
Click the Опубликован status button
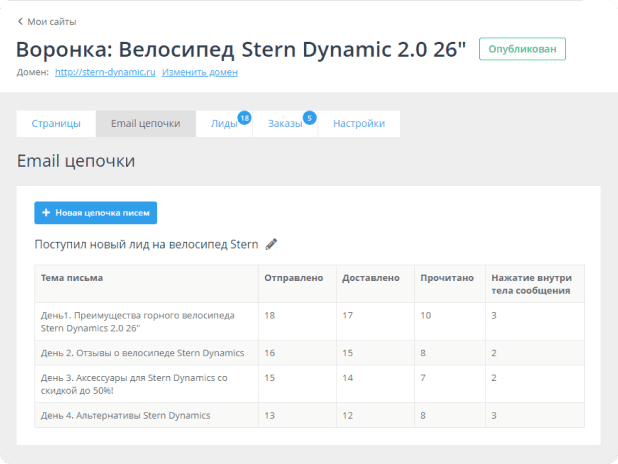(x=522, y=49)
